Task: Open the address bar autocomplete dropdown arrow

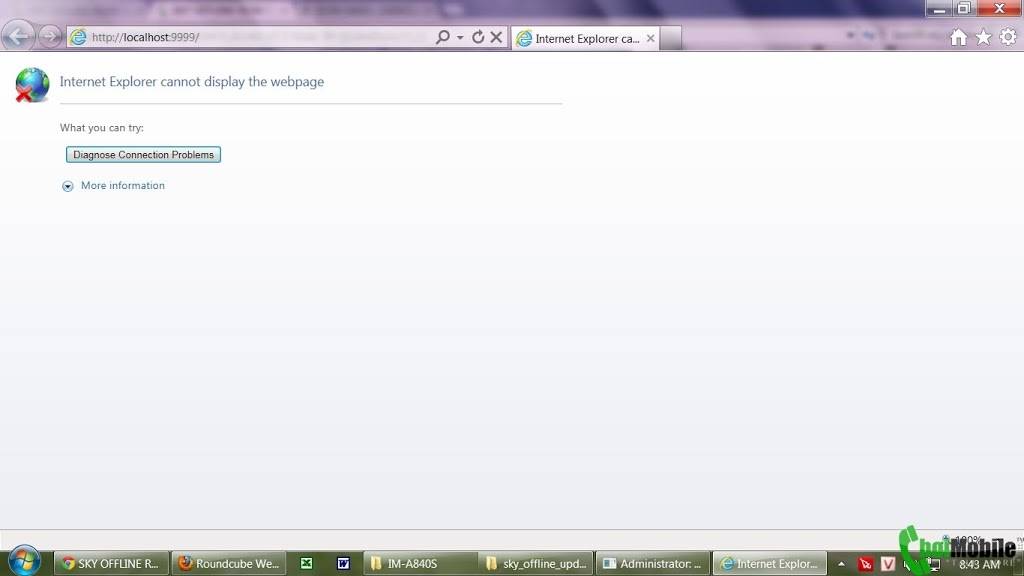Action: [x=460, y=37]
